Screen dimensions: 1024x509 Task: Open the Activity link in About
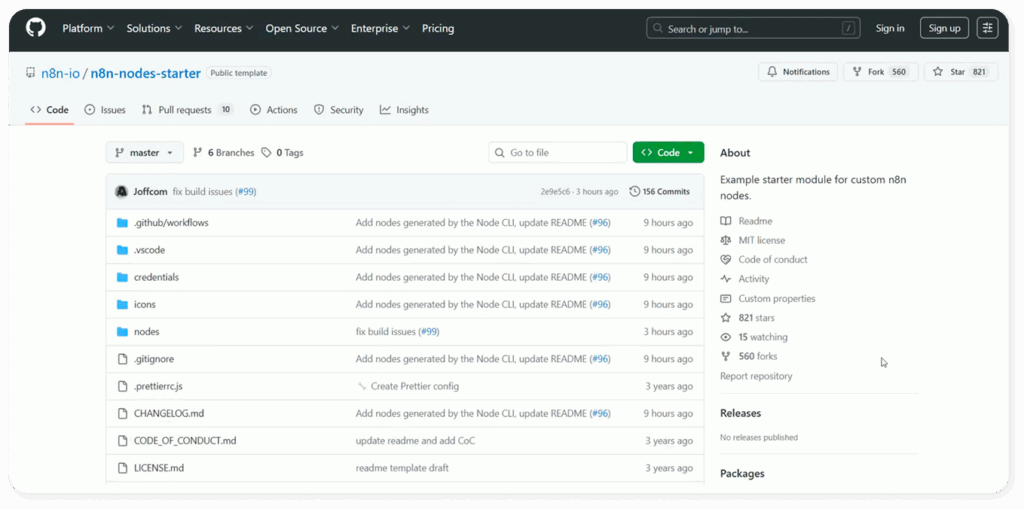tap(753, 279)
